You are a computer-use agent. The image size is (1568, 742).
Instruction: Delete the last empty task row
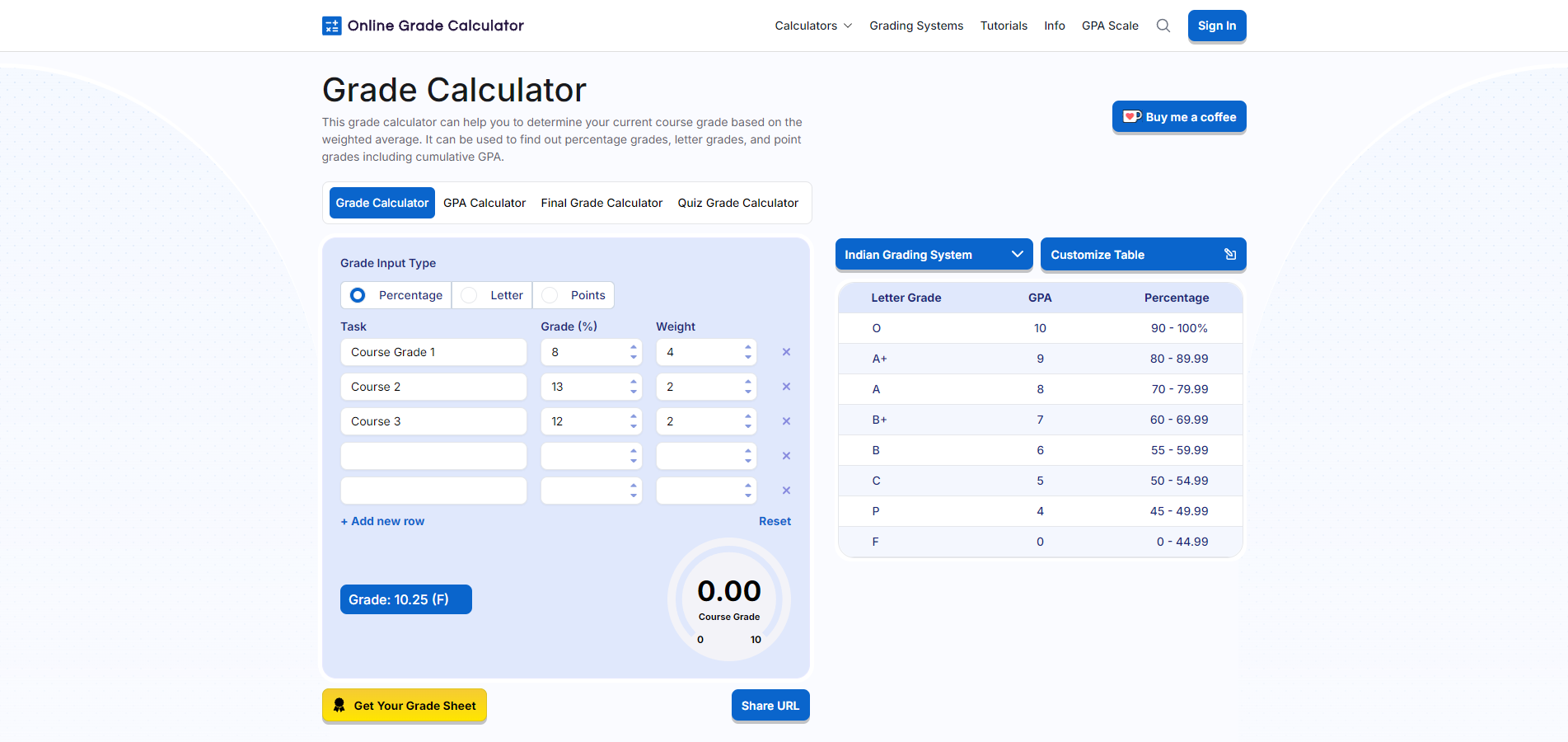tap(786, 491)
